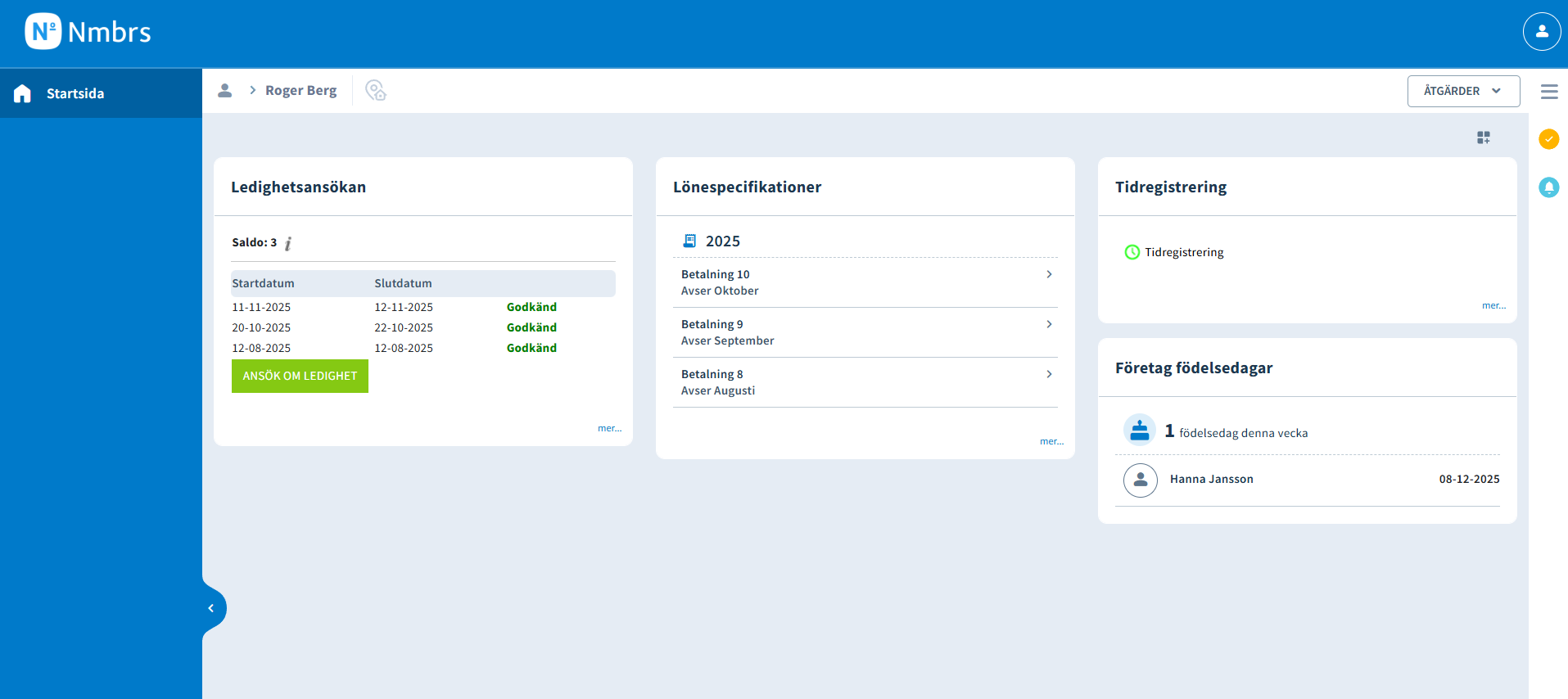Click Roger Berg in the breadcrumb
This screenshot has height=699, width=1568.
point(300,91)
